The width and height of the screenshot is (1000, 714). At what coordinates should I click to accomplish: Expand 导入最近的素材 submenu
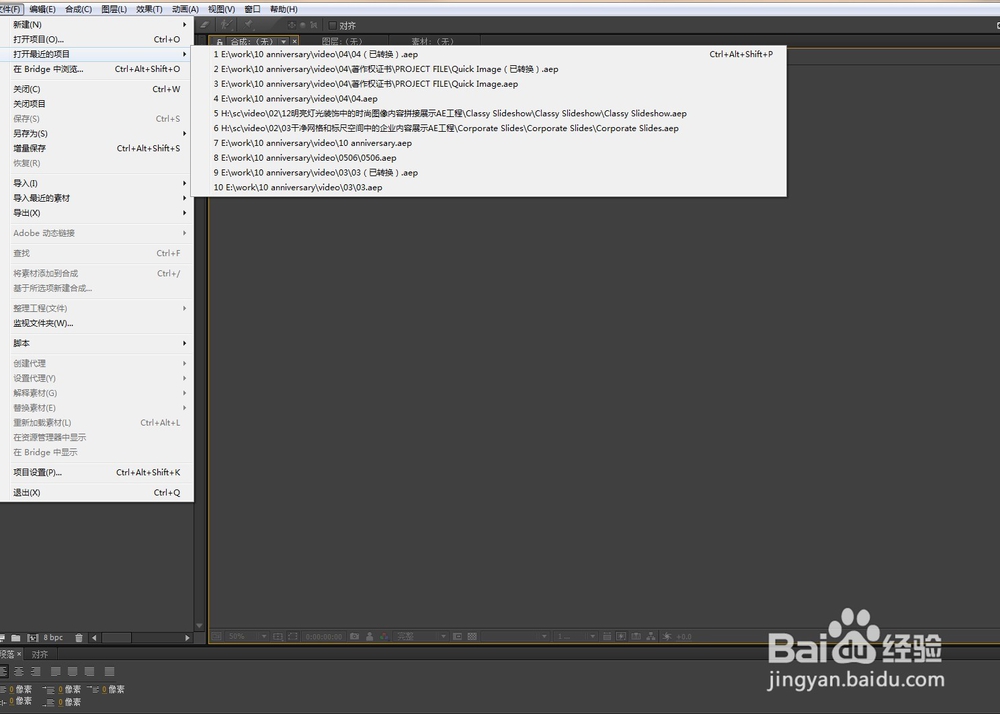click(x=97, y=198)
